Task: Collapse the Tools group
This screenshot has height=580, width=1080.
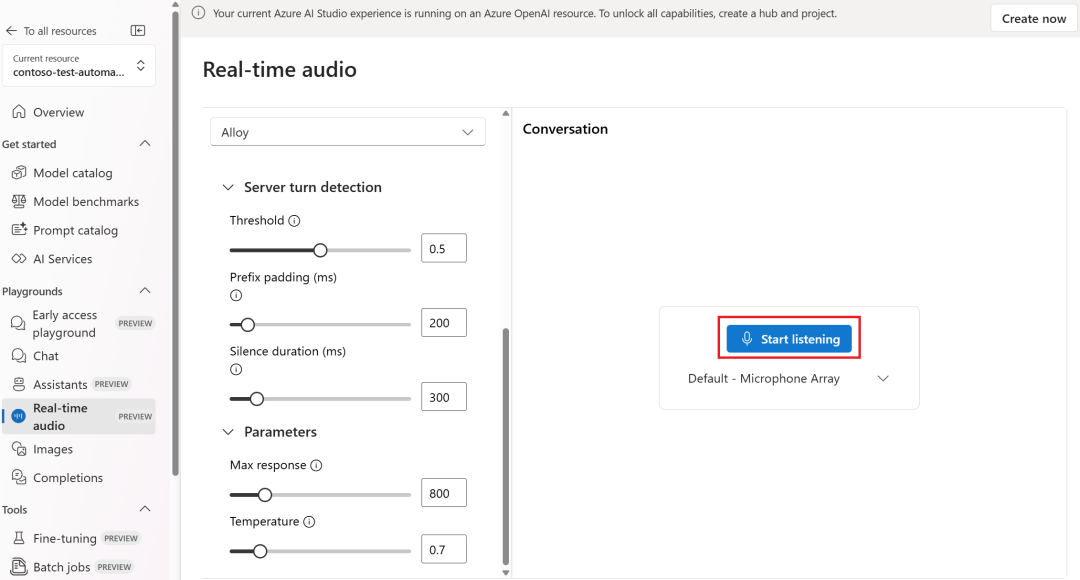Action: tap(145, 509)
